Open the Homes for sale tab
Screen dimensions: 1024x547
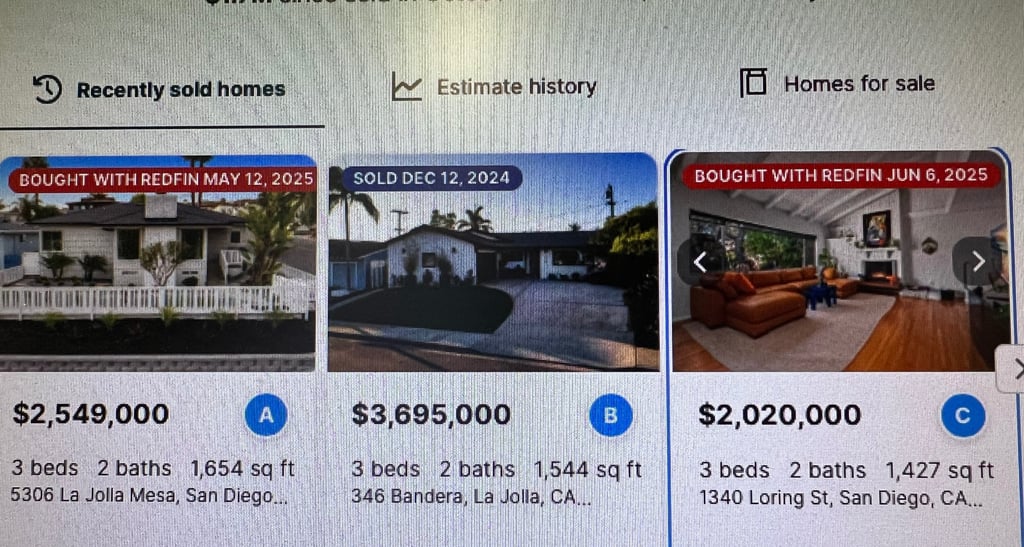[859, 84]
